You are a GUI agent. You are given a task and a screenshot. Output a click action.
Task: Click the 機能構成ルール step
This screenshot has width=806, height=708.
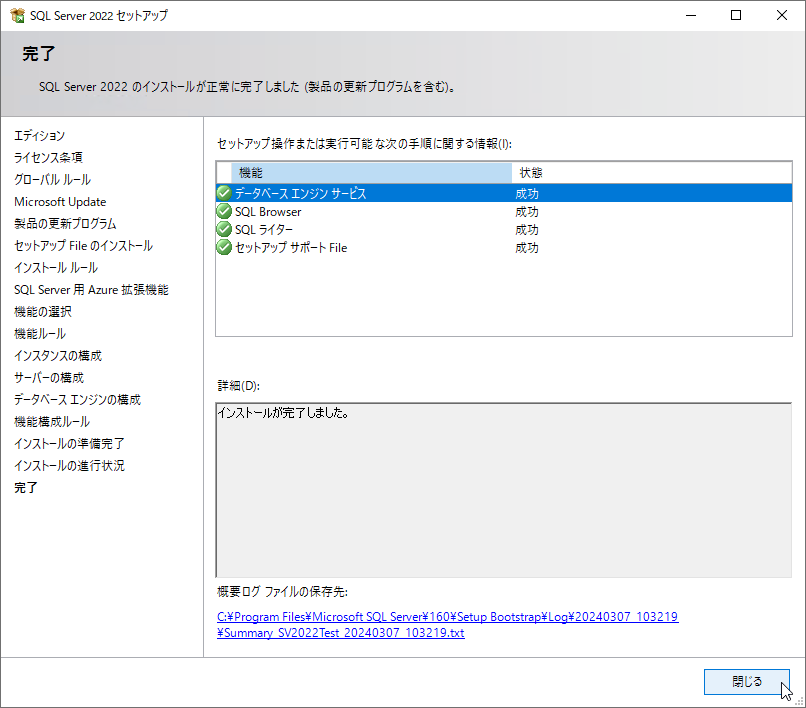tap(52, 422)
